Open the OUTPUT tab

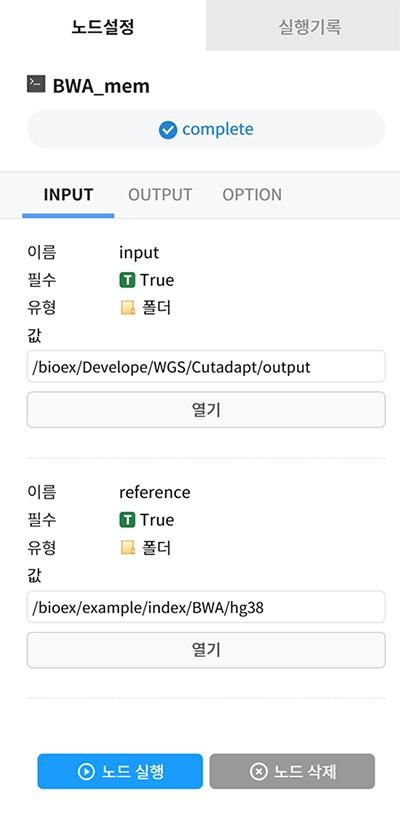click(160, 195)
